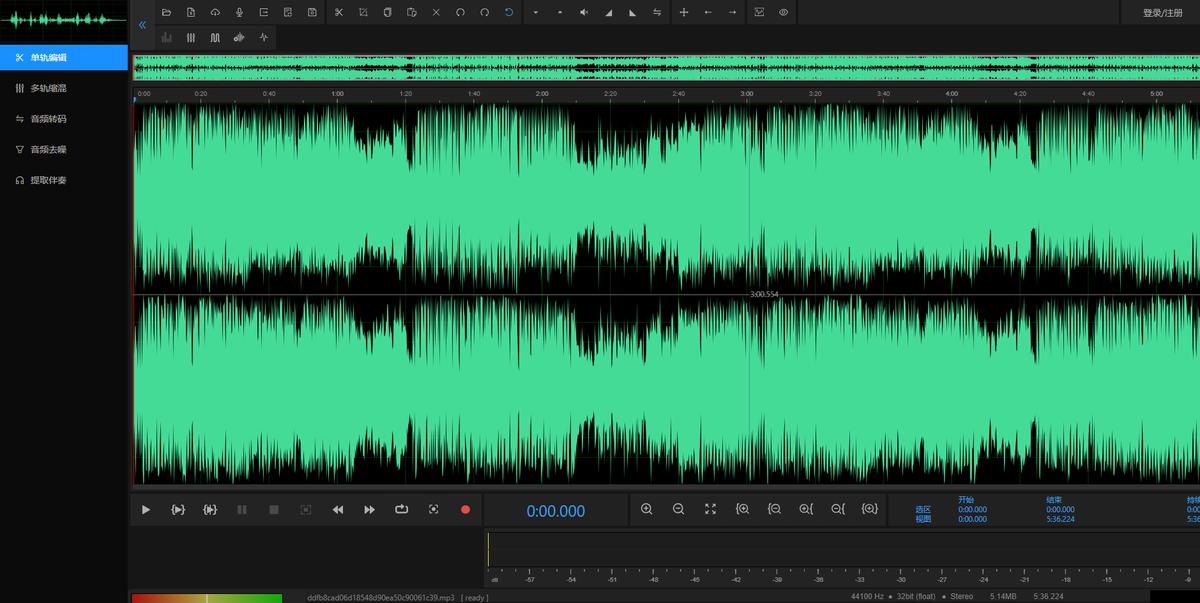Click the crop selection icon
The width and height of the screenshot is (1200, 603).
(362, 12)
